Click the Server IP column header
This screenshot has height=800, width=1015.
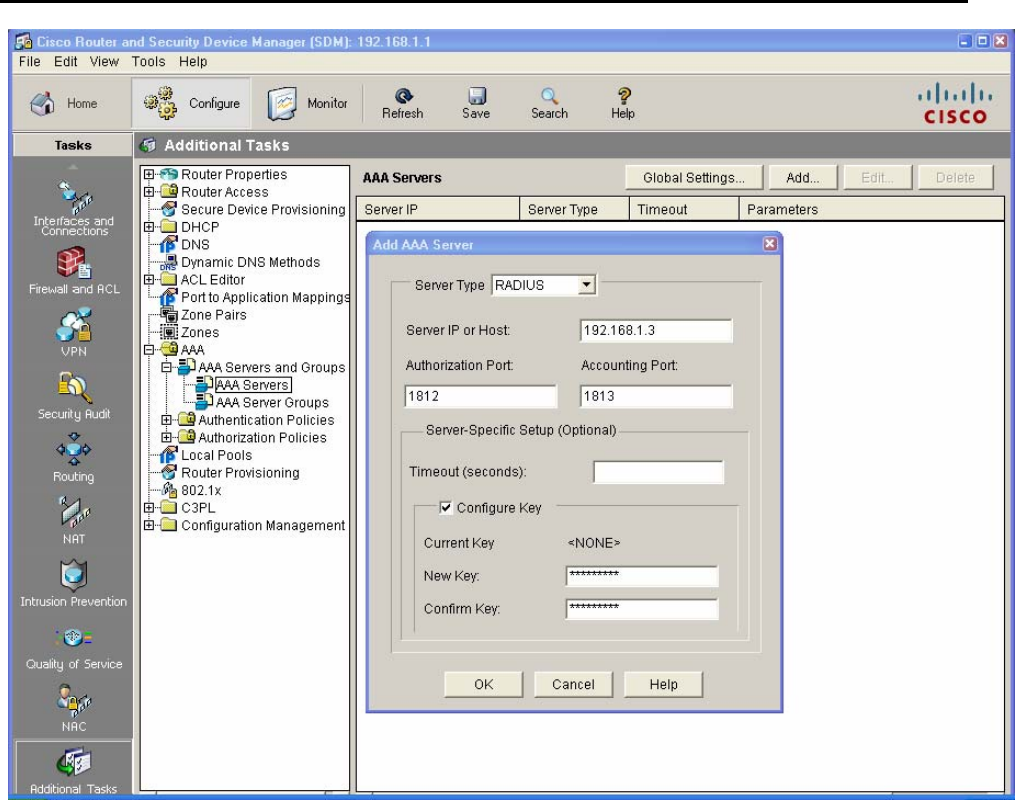[x=438, y=209]
